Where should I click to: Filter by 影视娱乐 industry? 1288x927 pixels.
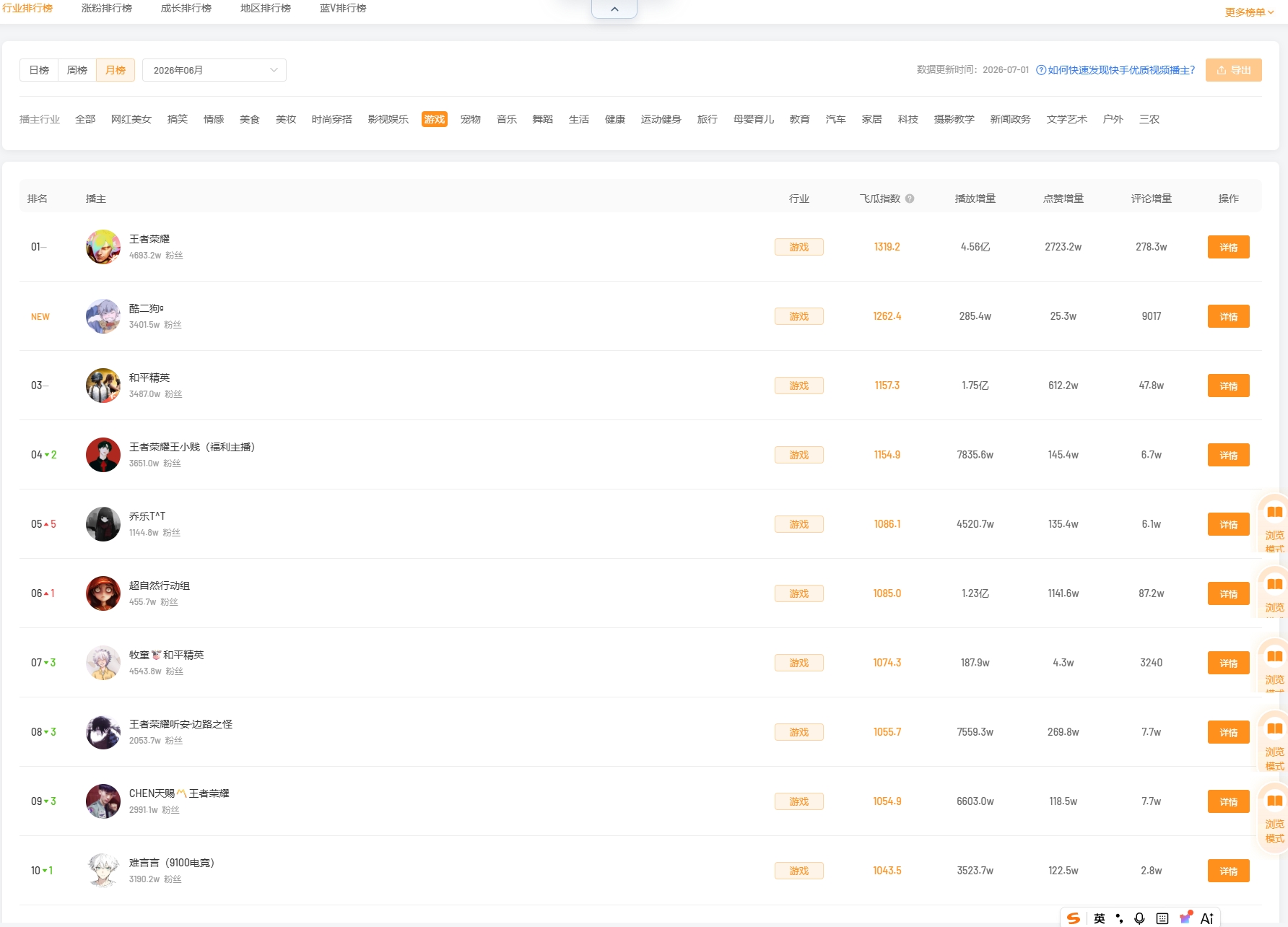click(x=388, y=119)
